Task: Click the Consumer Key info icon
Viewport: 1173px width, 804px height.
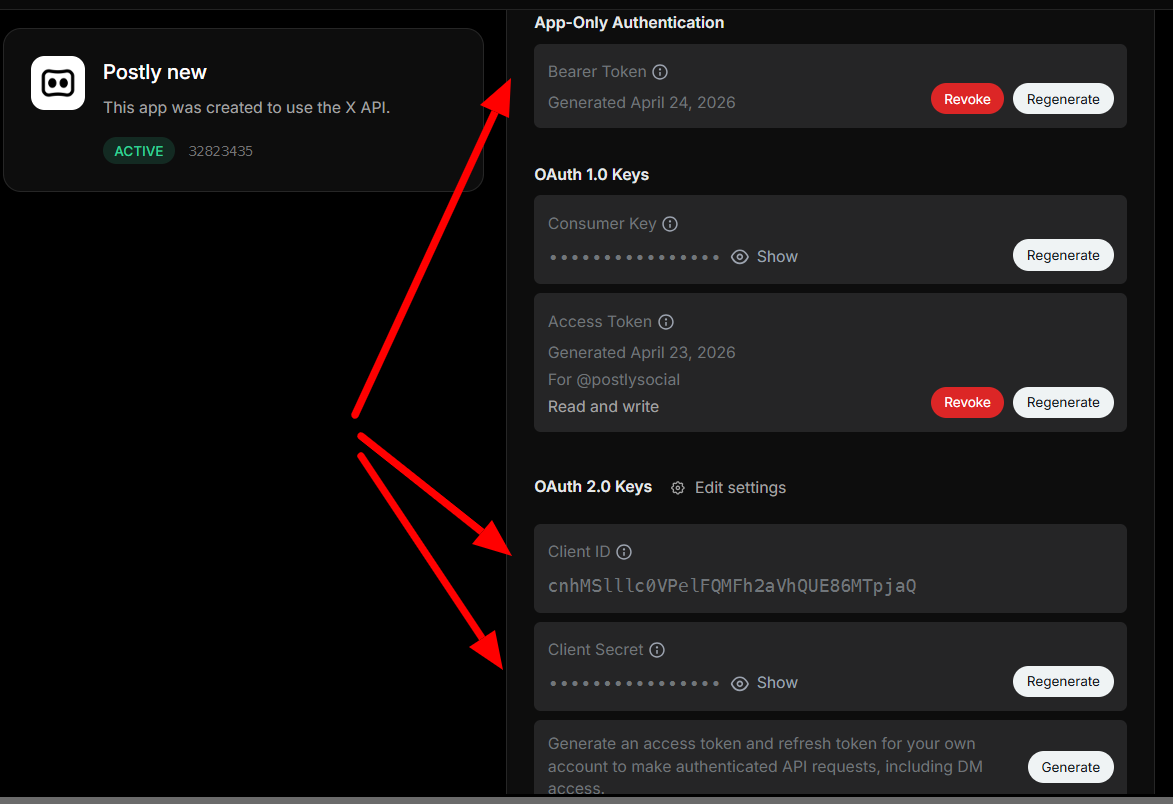Action: pyautogui.click(x=670, y=224)
